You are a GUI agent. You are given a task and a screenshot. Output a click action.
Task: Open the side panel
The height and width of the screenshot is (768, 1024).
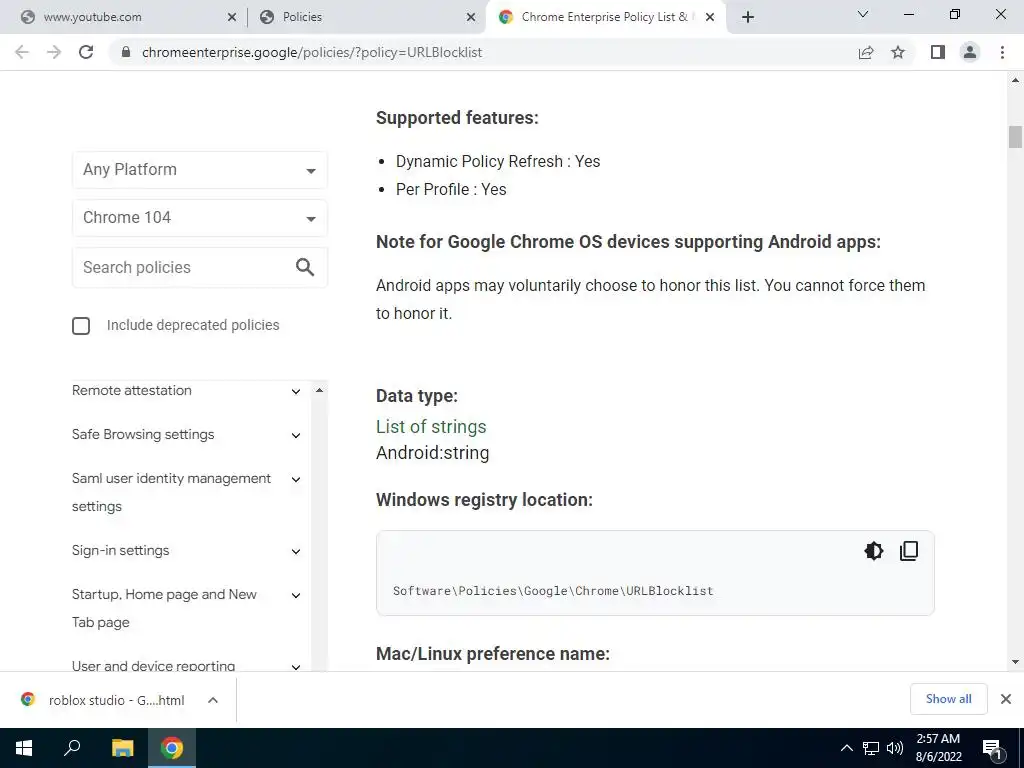[x=938, y=52]
